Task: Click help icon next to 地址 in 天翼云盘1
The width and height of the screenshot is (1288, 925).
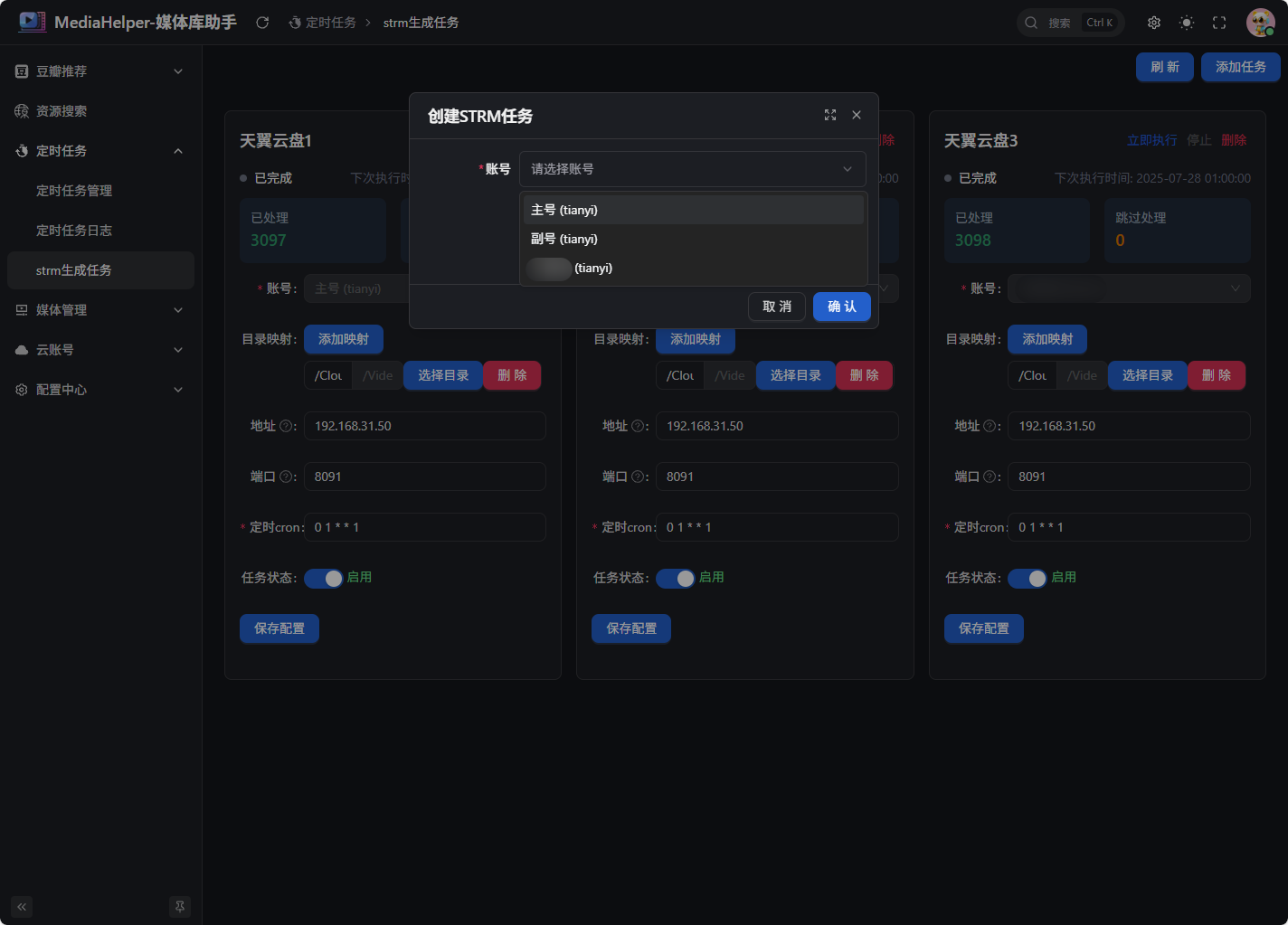Action: click(x=286, y=426)
